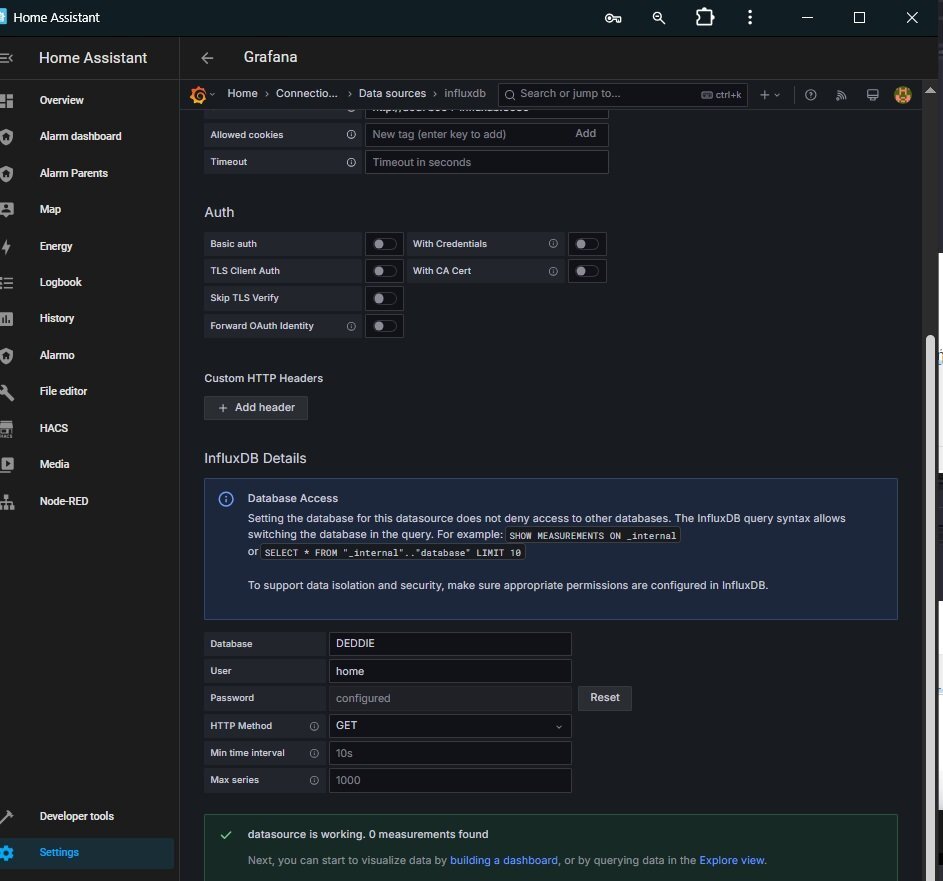Click the With Credentials info icon
The height and width of the screenshot is (881, 943).
click(553, 244)
